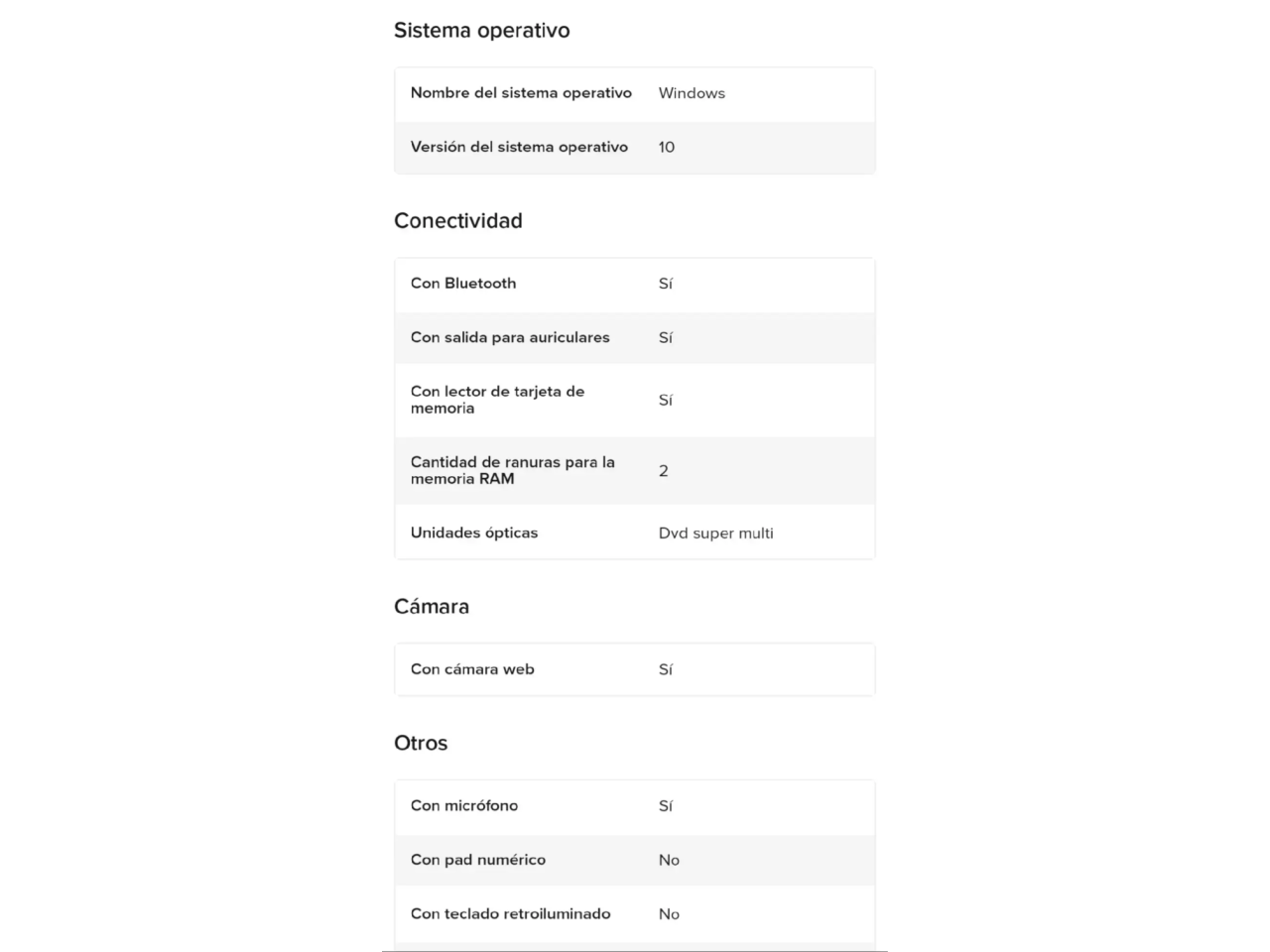Select the Versión del sistema operativo row label

click(x=519, y=147)
